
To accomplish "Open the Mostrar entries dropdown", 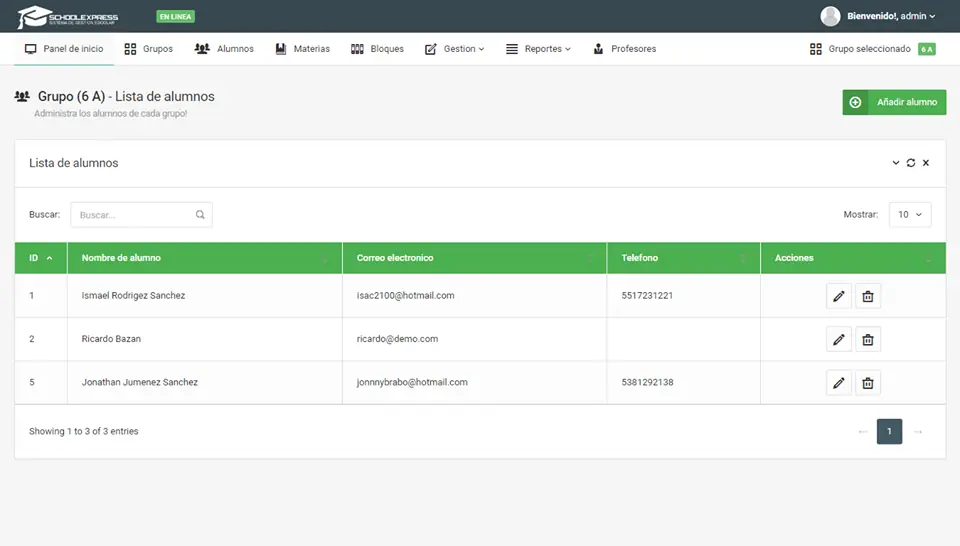I will click(910, 215).
